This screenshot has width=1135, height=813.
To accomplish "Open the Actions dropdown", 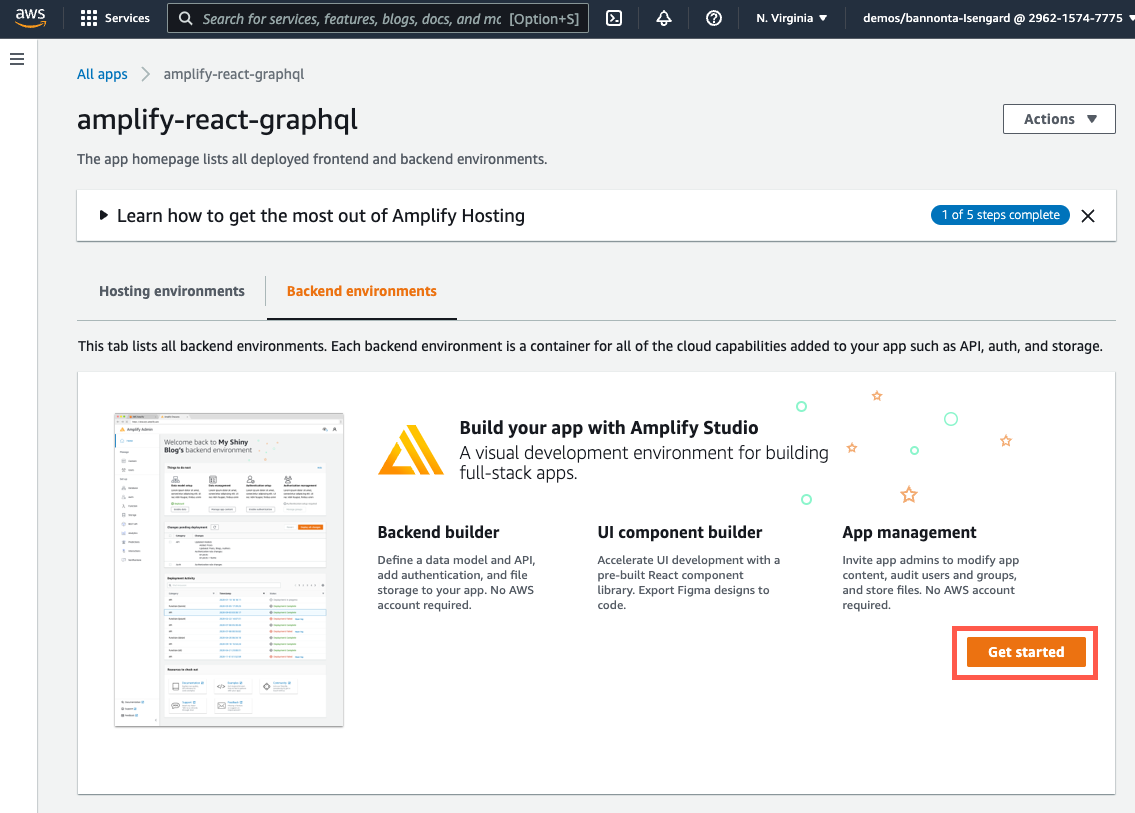I will click(x=1058, y=118).
